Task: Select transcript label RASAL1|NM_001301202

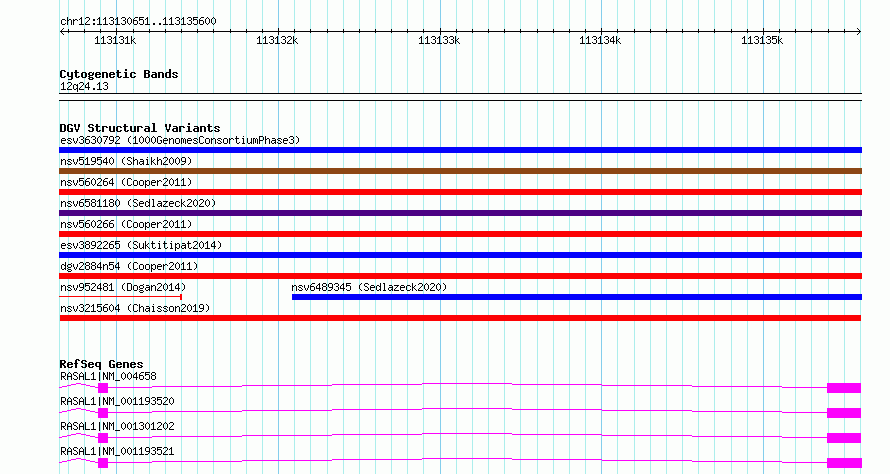Action: [x=117, y=426]
